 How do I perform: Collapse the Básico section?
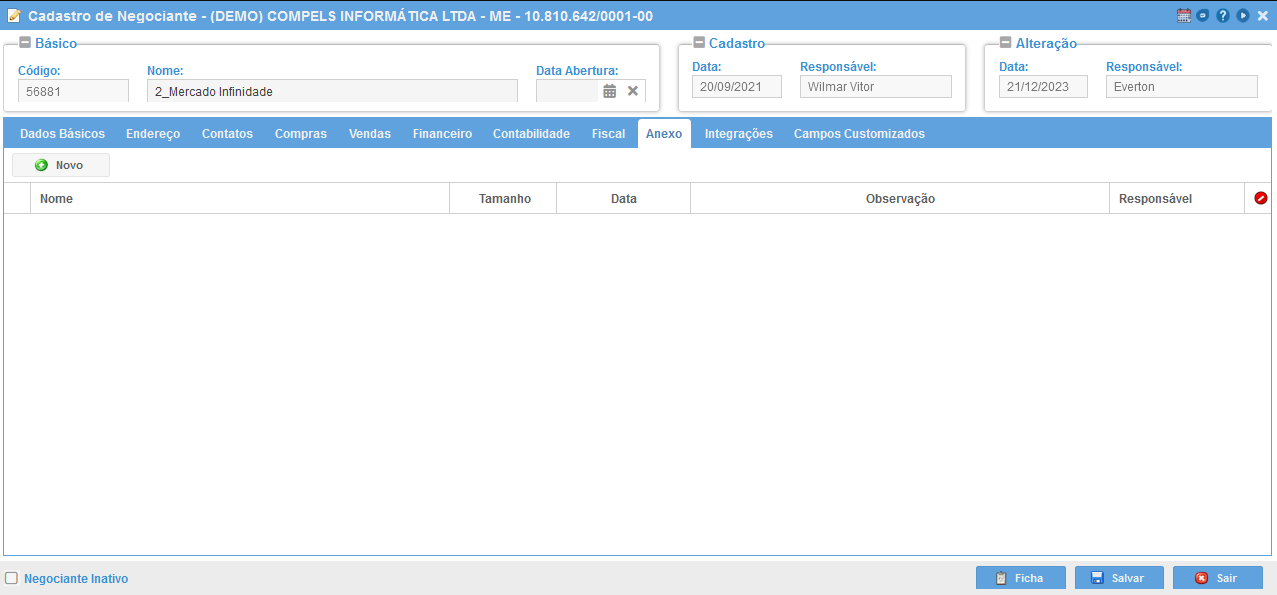(25, 43)
